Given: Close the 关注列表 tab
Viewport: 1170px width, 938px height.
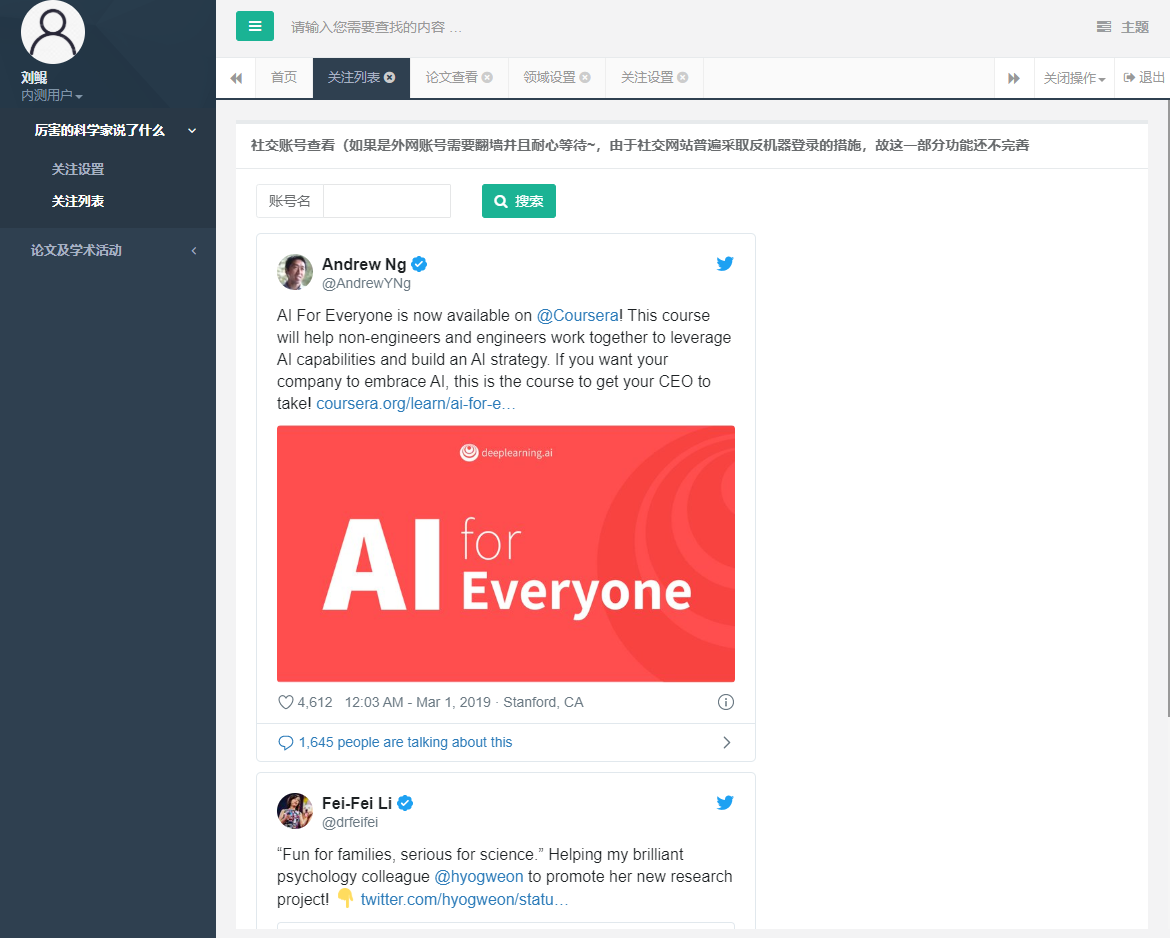Looking at the screenshot, I should click(x=390, y=78).
